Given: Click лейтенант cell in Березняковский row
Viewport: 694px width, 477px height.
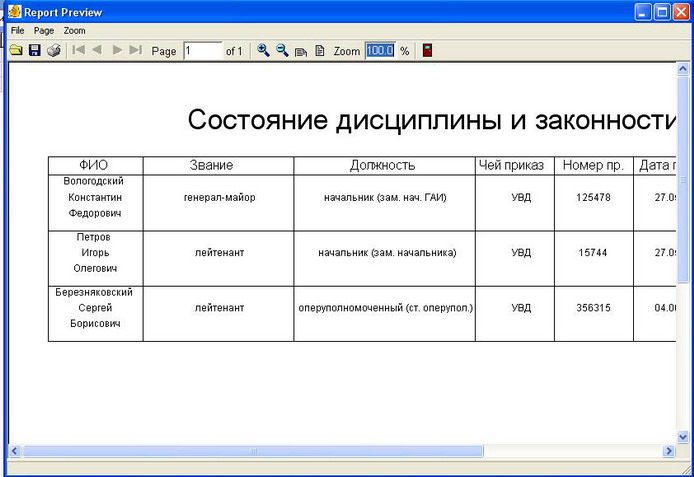Looking at the screenshot, I should click(x=218, y=314).
